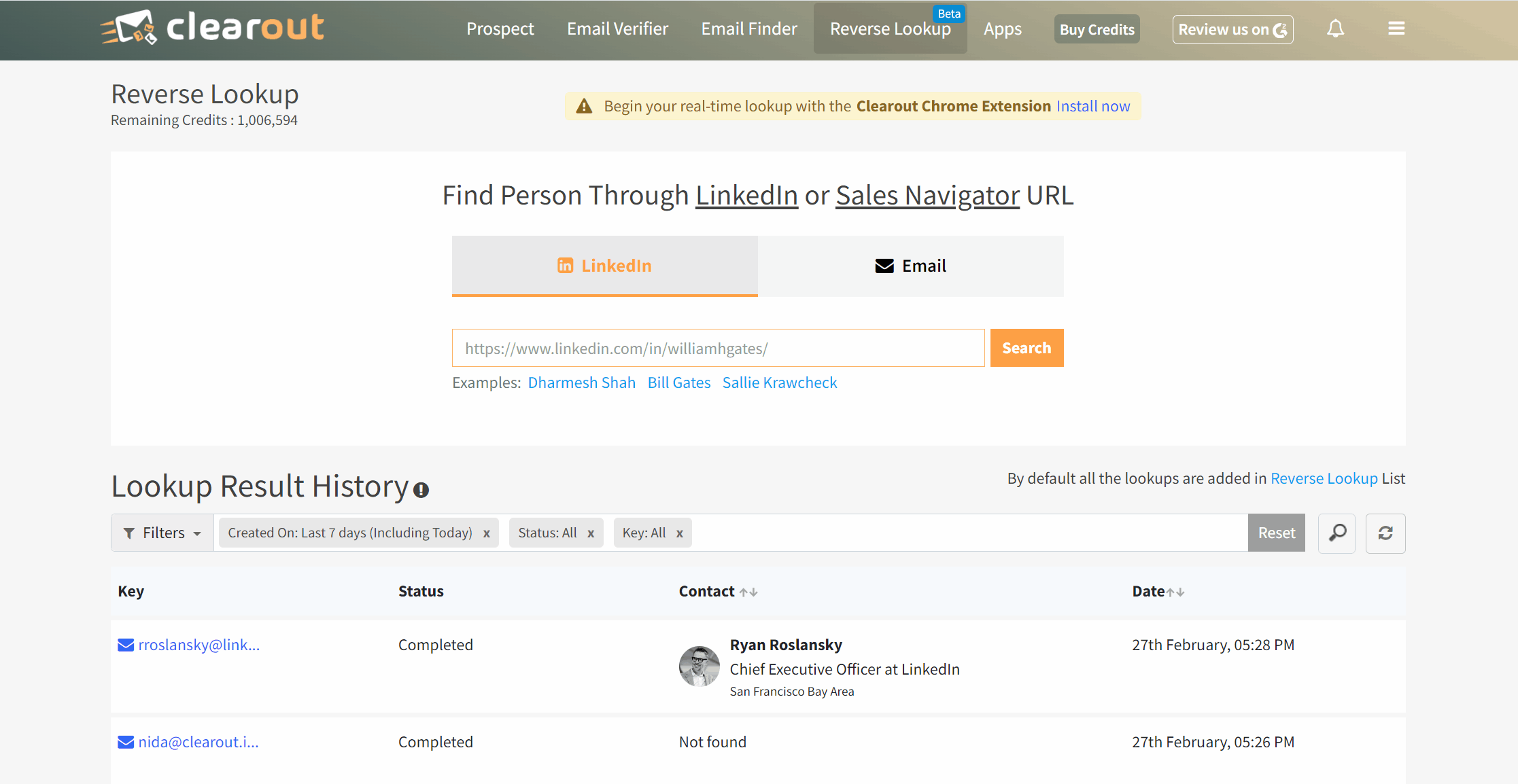Refresh the lookup result history

1385,533
